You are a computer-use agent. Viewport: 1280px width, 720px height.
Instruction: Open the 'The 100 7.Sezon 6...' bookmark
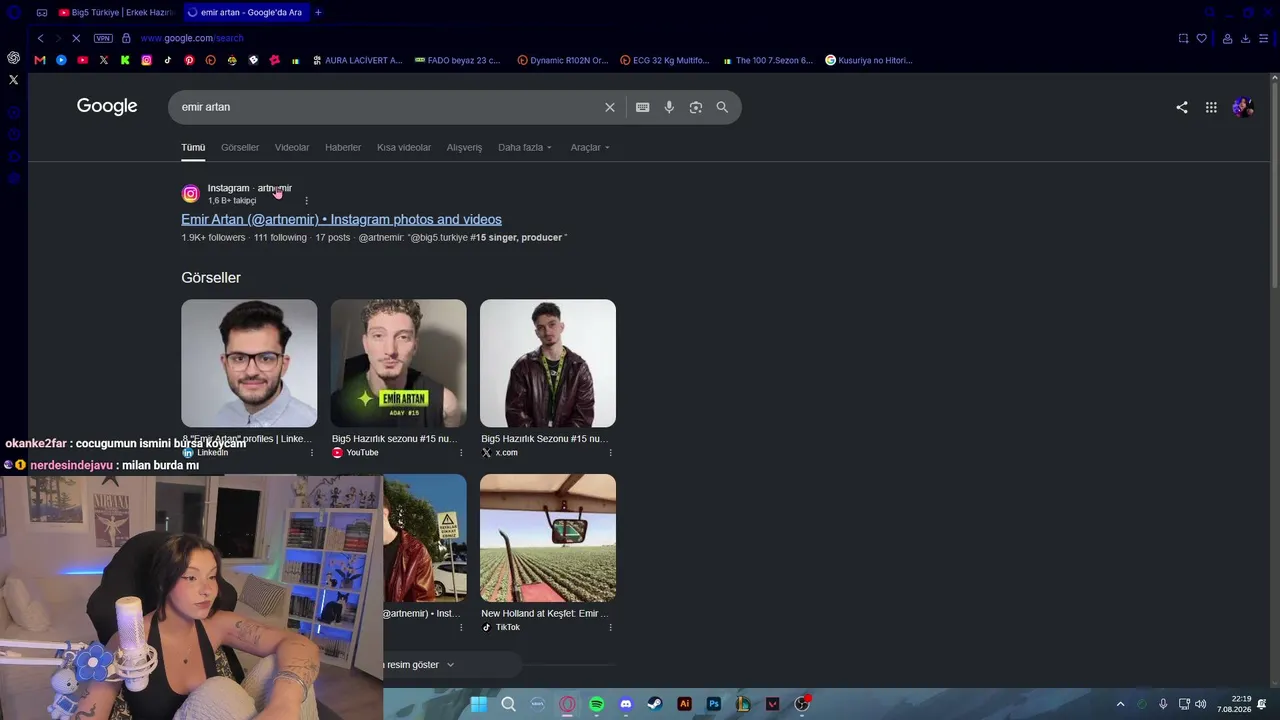(x=768, y=60)
